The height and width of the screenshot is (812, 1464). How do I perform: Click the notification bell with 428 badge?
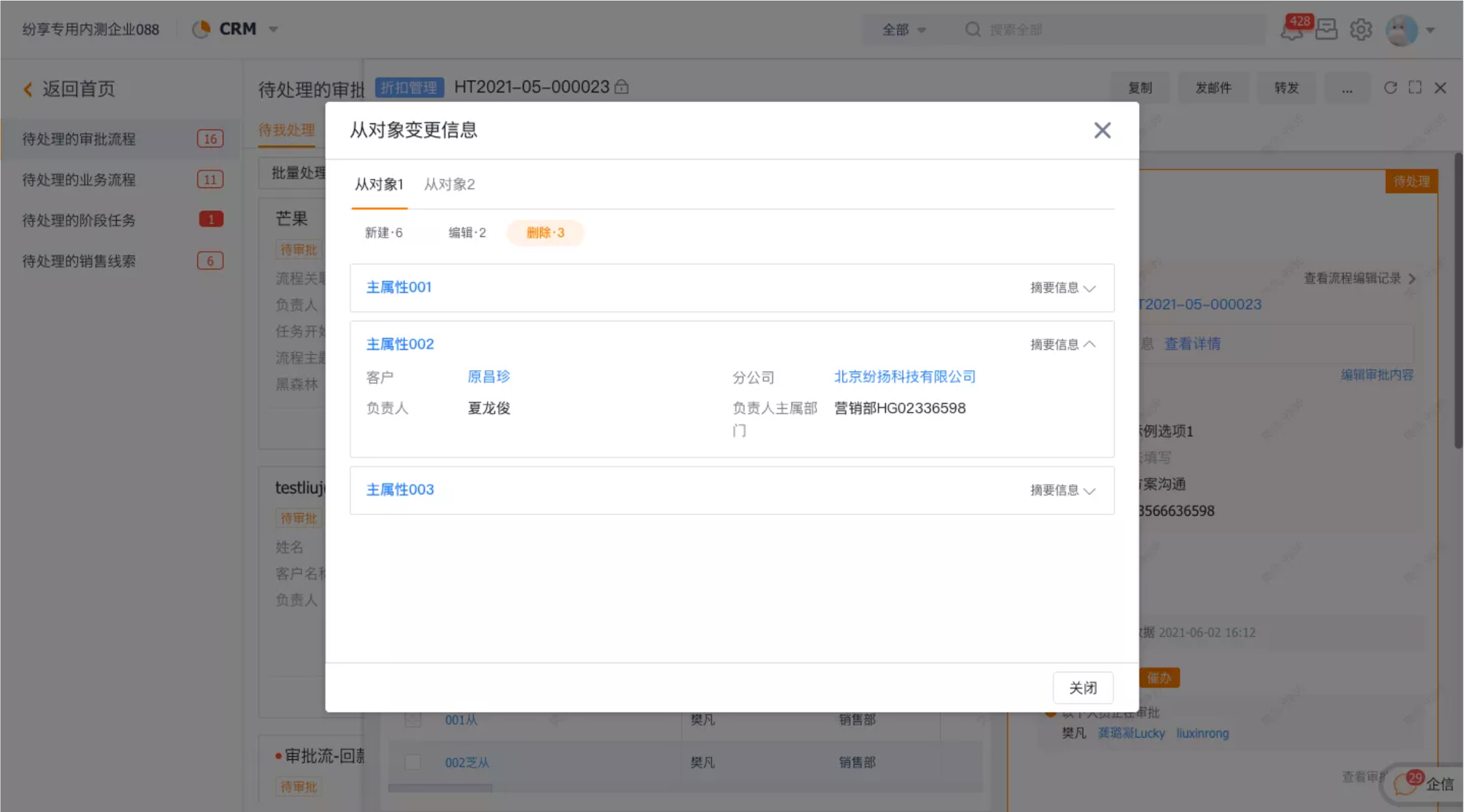click(x=1291, y=29)
